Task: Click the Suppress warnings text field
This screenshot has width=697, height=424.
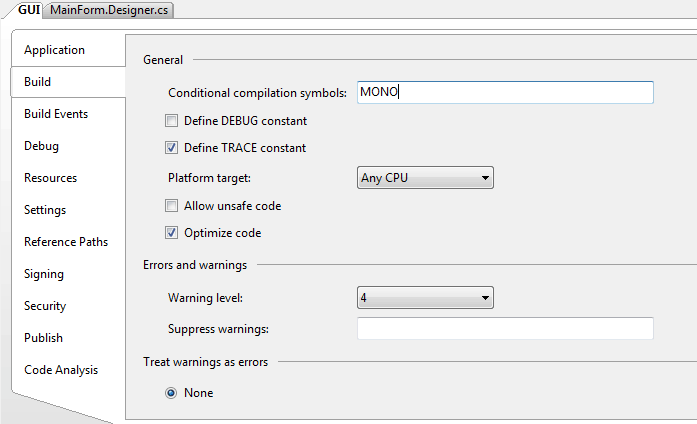Action: pyautogui.click(x=505, y=329)
